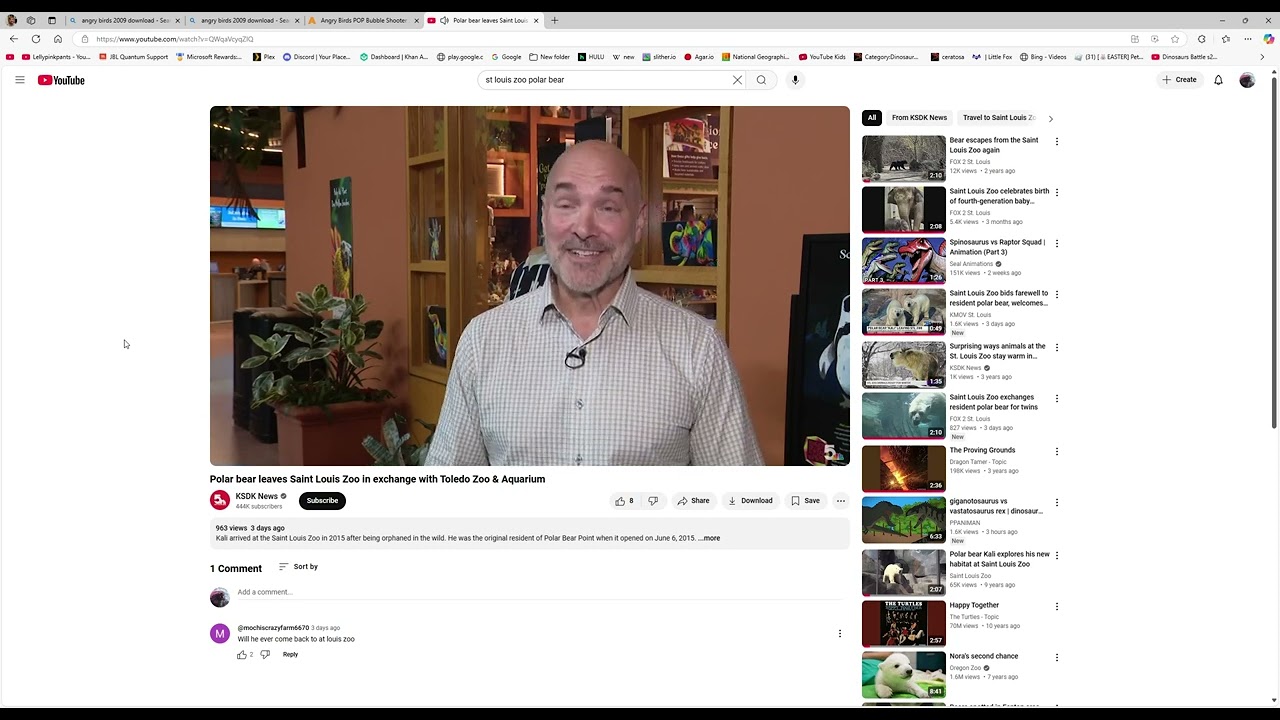Like the comment from mochiscrazyfarm6670

pyautogui.click(x=242, y=655)
